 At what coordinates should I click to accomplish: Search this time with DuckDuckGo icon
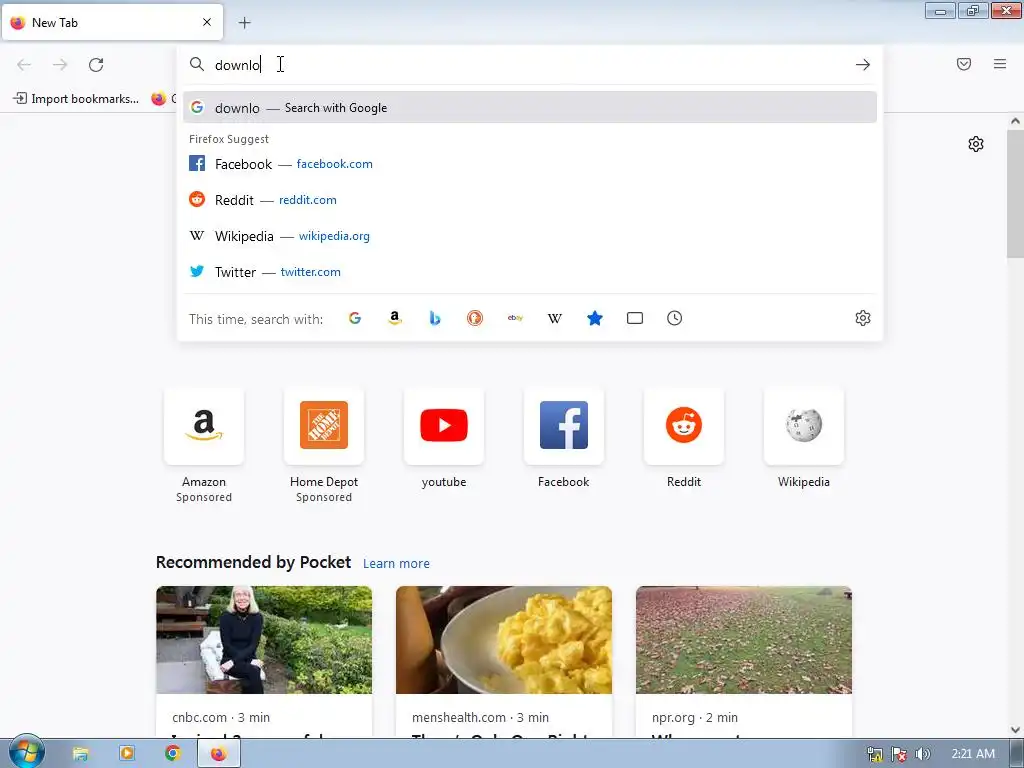coord(475,318)
